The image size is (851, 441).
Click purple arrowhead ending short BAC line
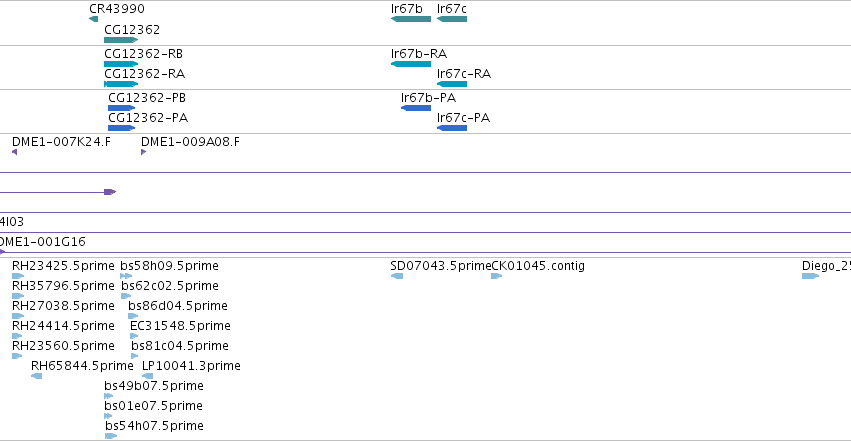tap(110, 192)
